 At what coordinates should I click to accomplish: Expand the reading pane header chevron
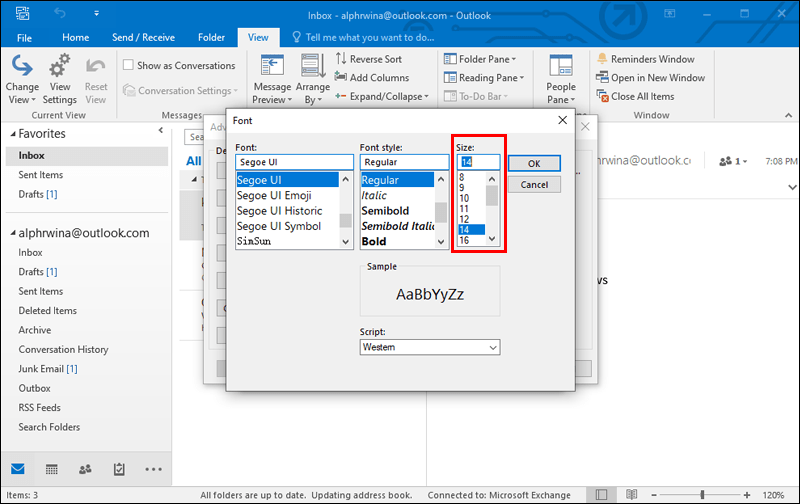792,187
